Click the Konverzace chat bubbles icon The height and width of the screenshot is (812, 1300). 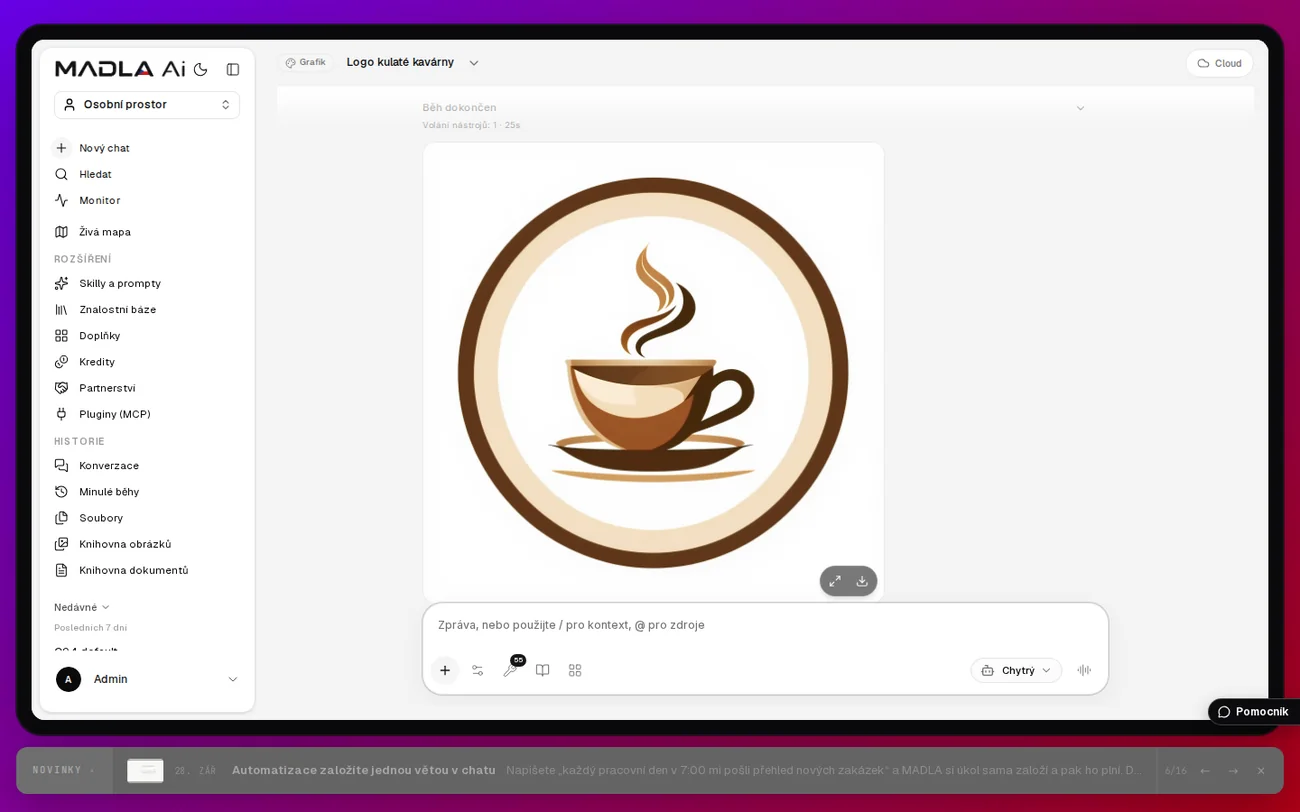pyautogui.click(x=61, y=466)
